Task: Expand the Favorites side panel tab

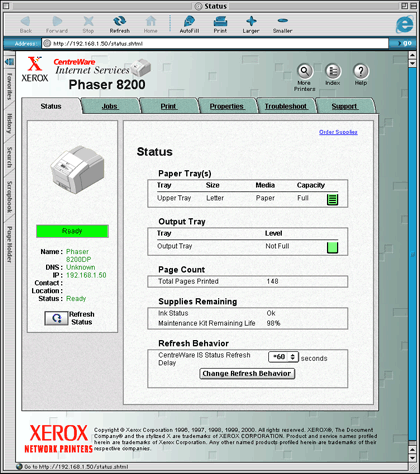Action: [x=9, y=86]
